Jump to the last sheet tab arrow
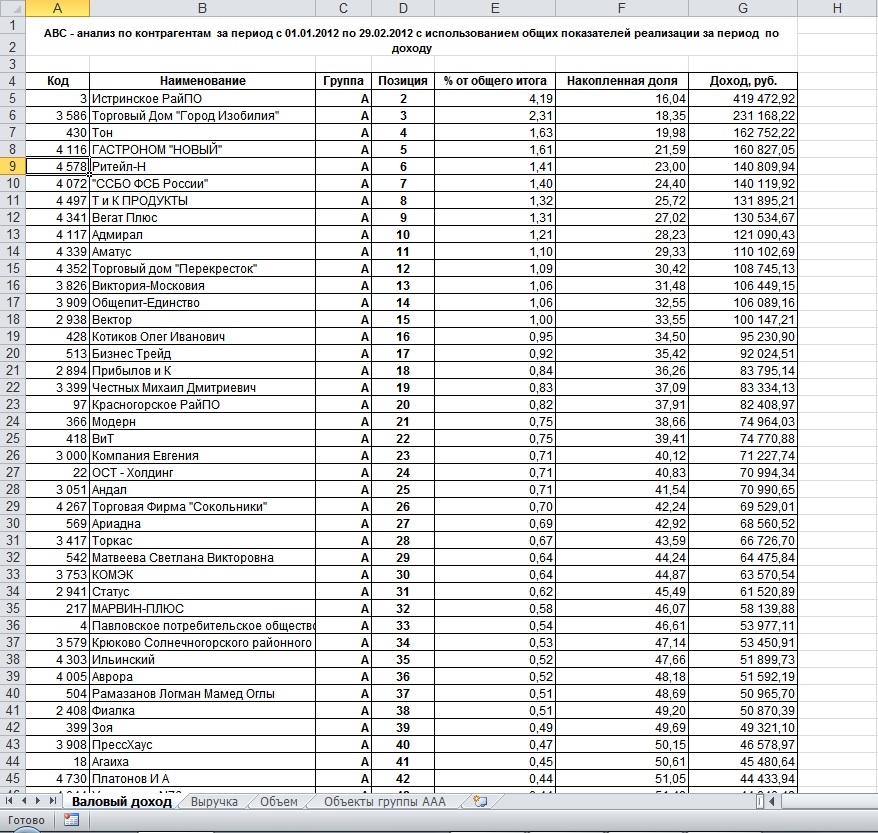The image size is (878, 833). pos(52,801)
